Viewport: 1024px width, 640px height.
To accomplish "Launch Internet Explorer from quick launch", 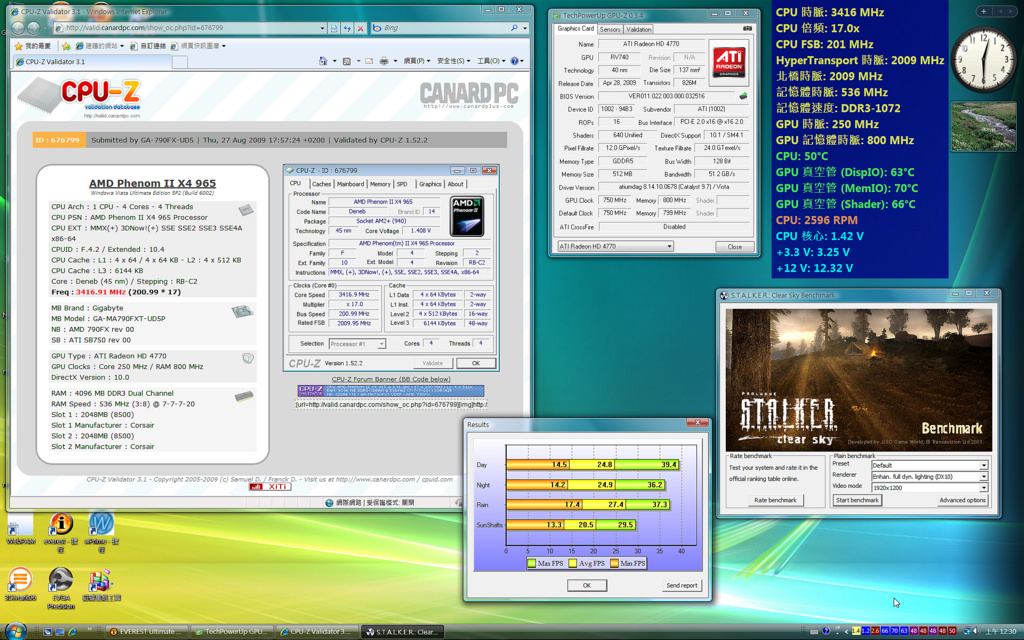I will [72, 632].
